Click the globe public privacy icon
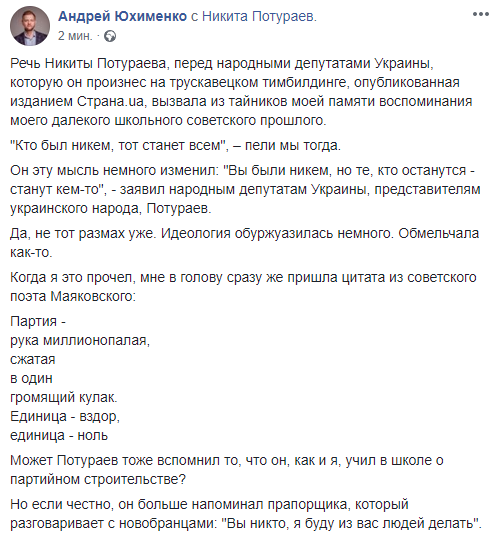The width and height of the screenshot is (494, 535). 110,36
